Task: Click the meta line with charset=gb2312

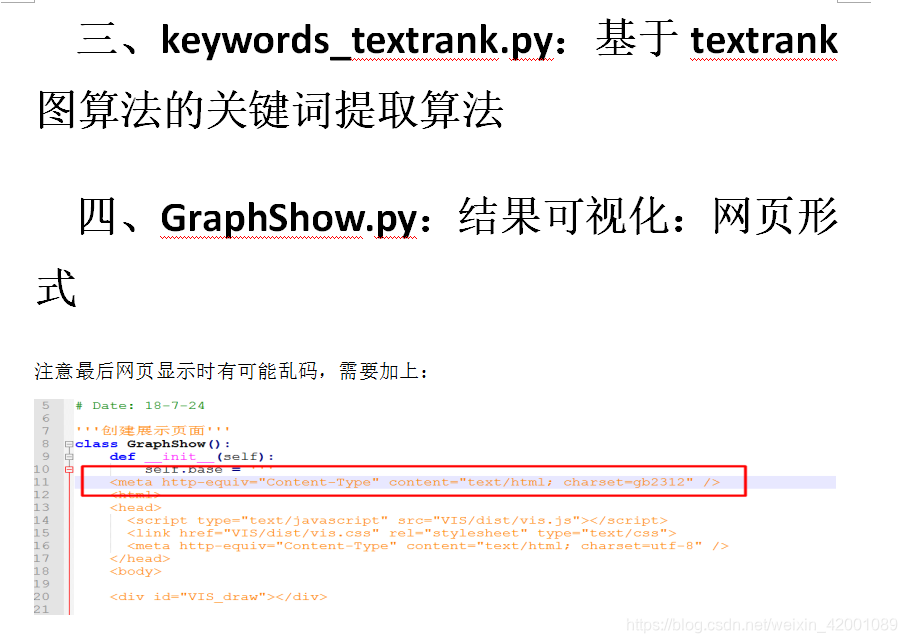Action: click(x=415, y=482)
